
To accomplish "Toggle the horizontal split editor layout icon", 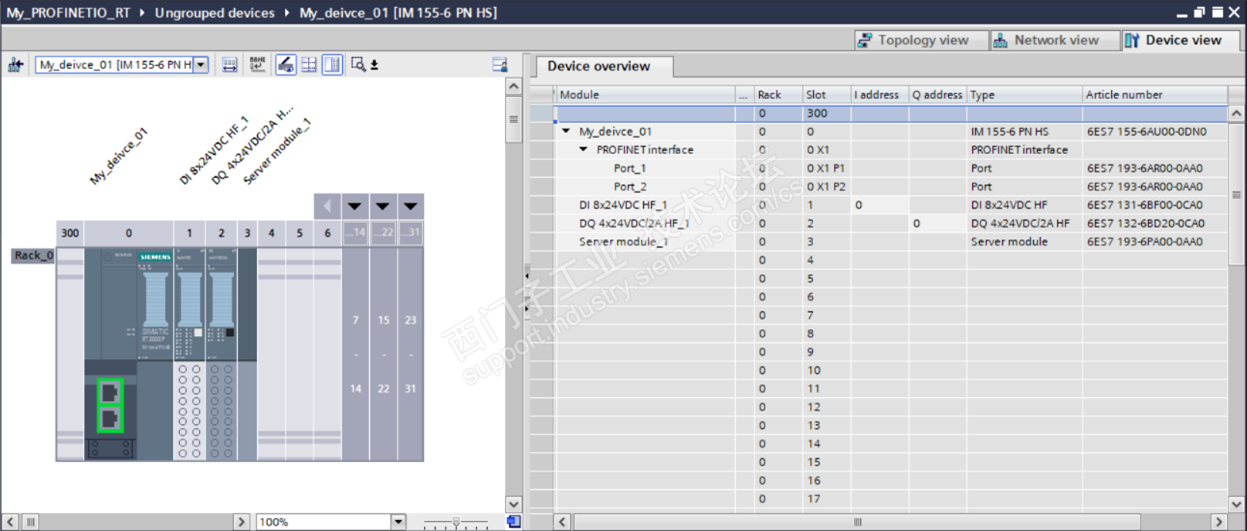I will click(x=309, y=65).
